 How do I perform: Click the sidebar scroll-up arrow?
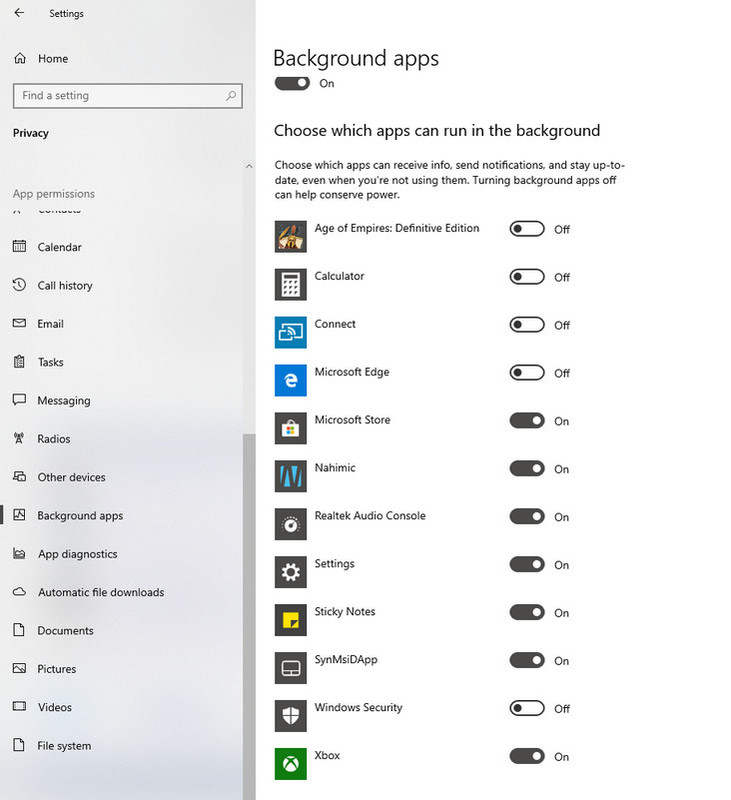249,166
